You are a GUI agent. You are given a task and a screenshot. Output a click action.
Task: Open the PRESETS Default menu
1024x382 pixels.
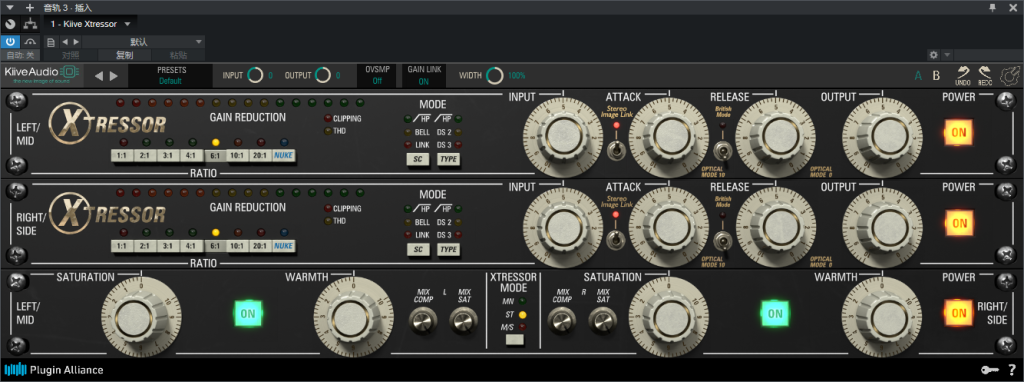pyautogui.click(x=170, y=75)
